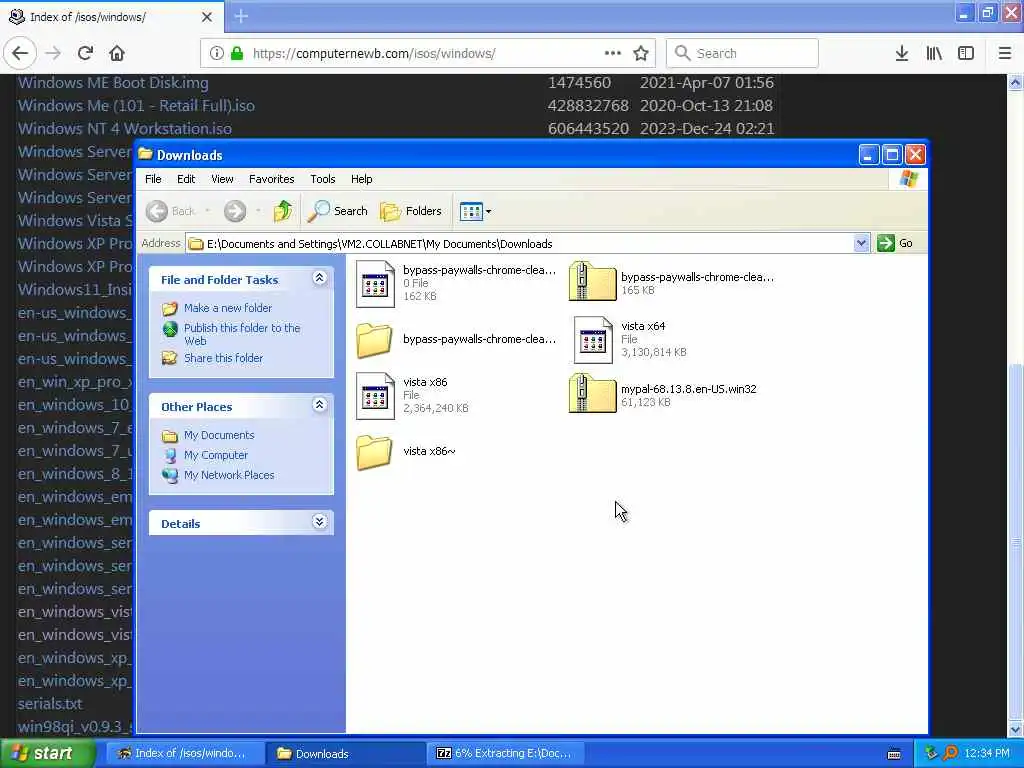Screen dimensions: 1024x768
Task: Collapse Other Places panel
Action: click(x=319, y=405)
